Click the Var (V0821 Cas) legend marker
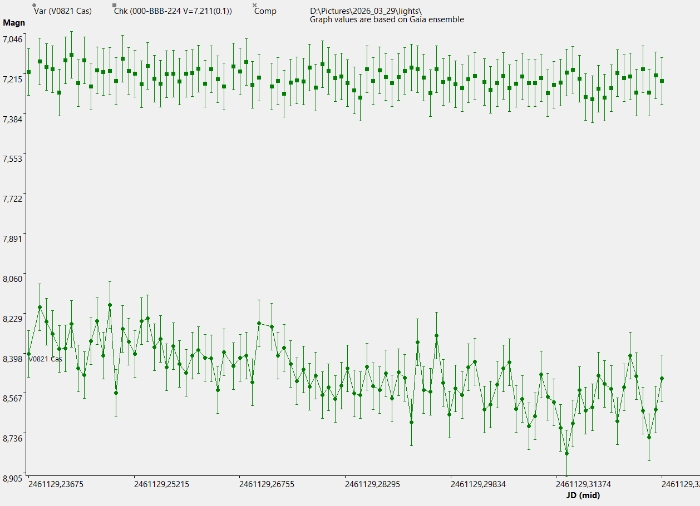Screen dimensions: 700x506 pos(34,5)
